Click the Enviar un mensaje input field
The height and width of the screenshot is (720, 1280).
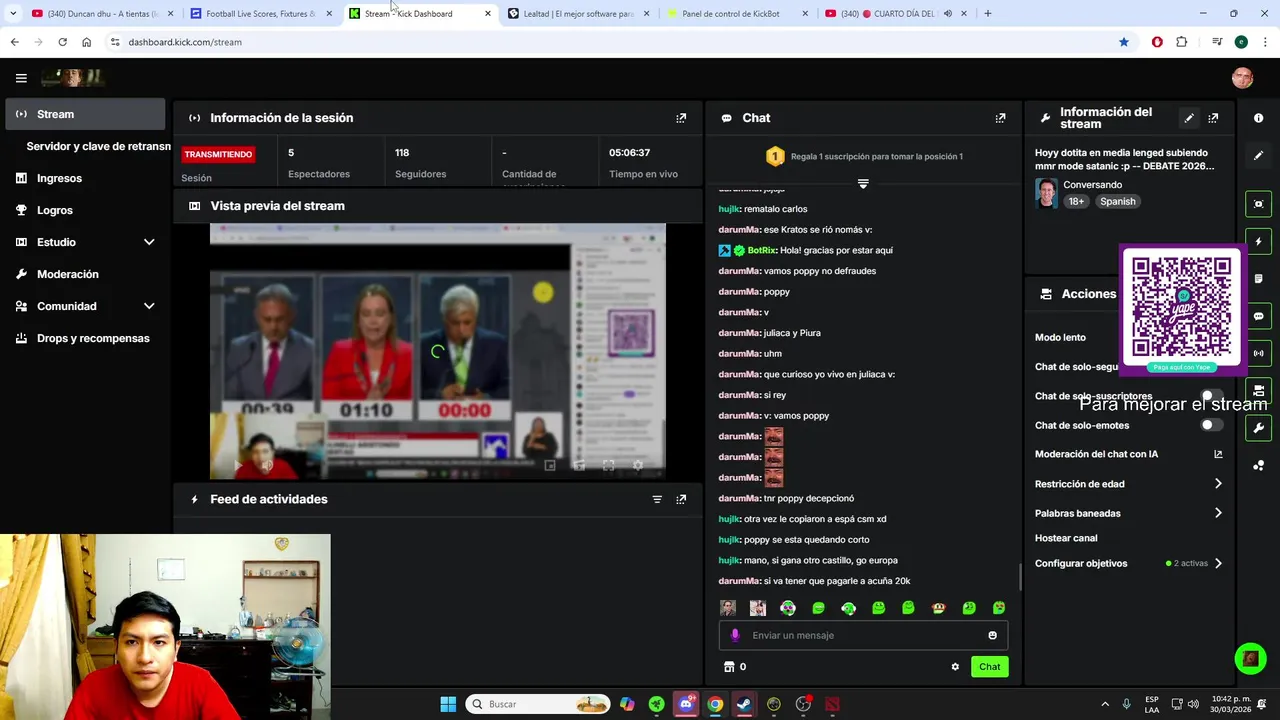[x=863, y=635]
